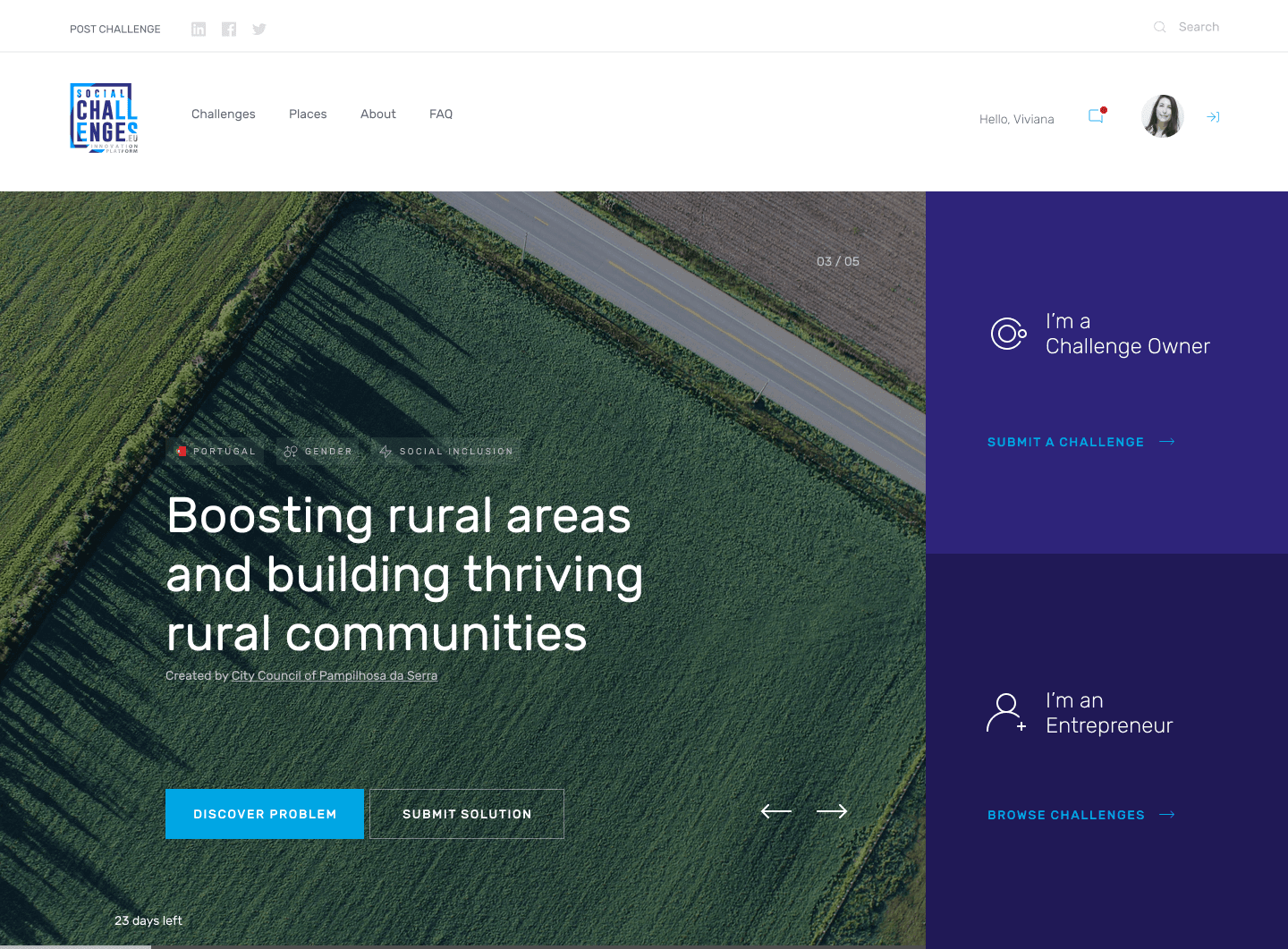The image size is (1288, 949).
Task: Click the search magnifier icon
Action: point(1160,27)
